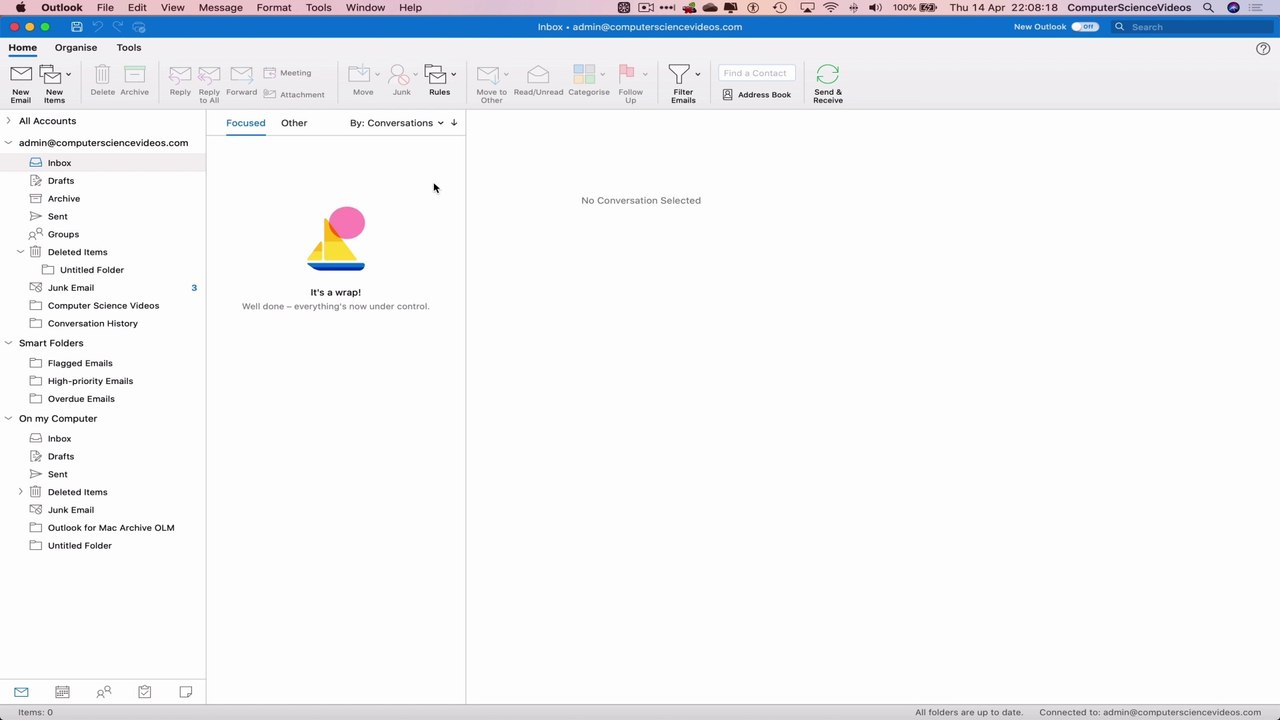Click the Meeting button in ribbon
This screenshot has height=720, width=1280.
tap(288, 73)
